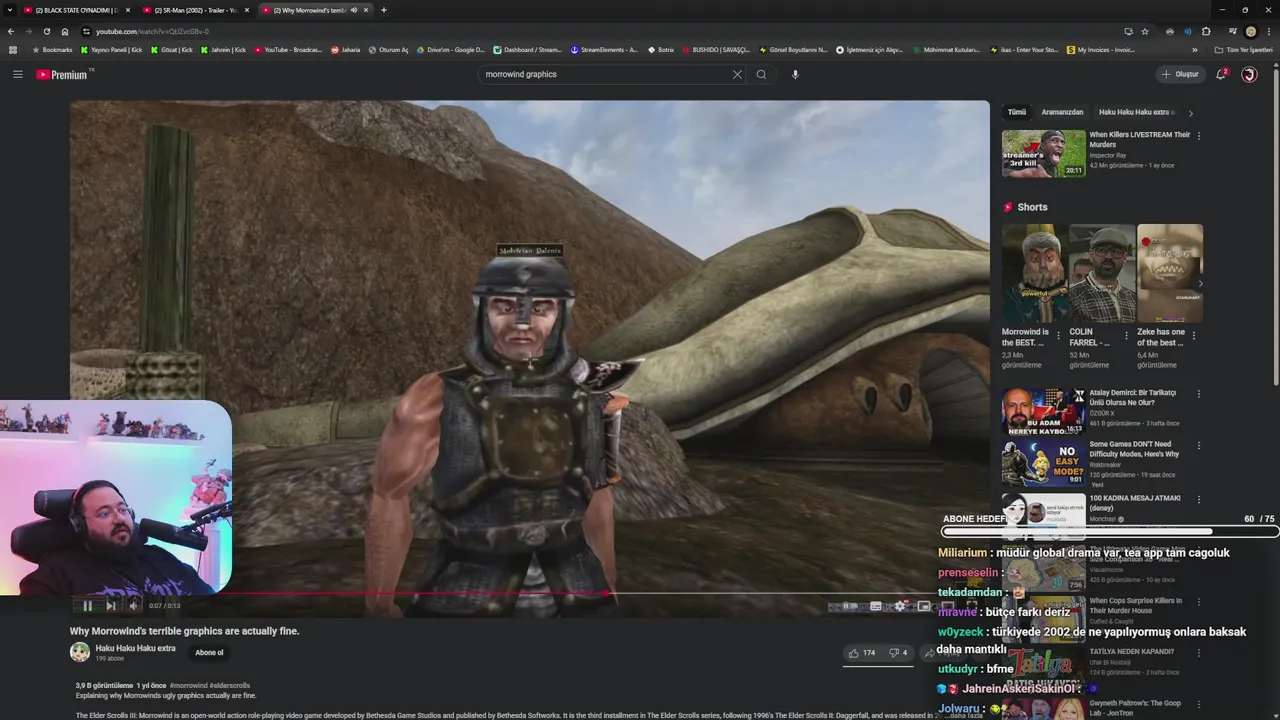Viewport: 1280px width, 720px height.
Task: Click the #morrowind hashtag
Action: [x=189, y=686]
